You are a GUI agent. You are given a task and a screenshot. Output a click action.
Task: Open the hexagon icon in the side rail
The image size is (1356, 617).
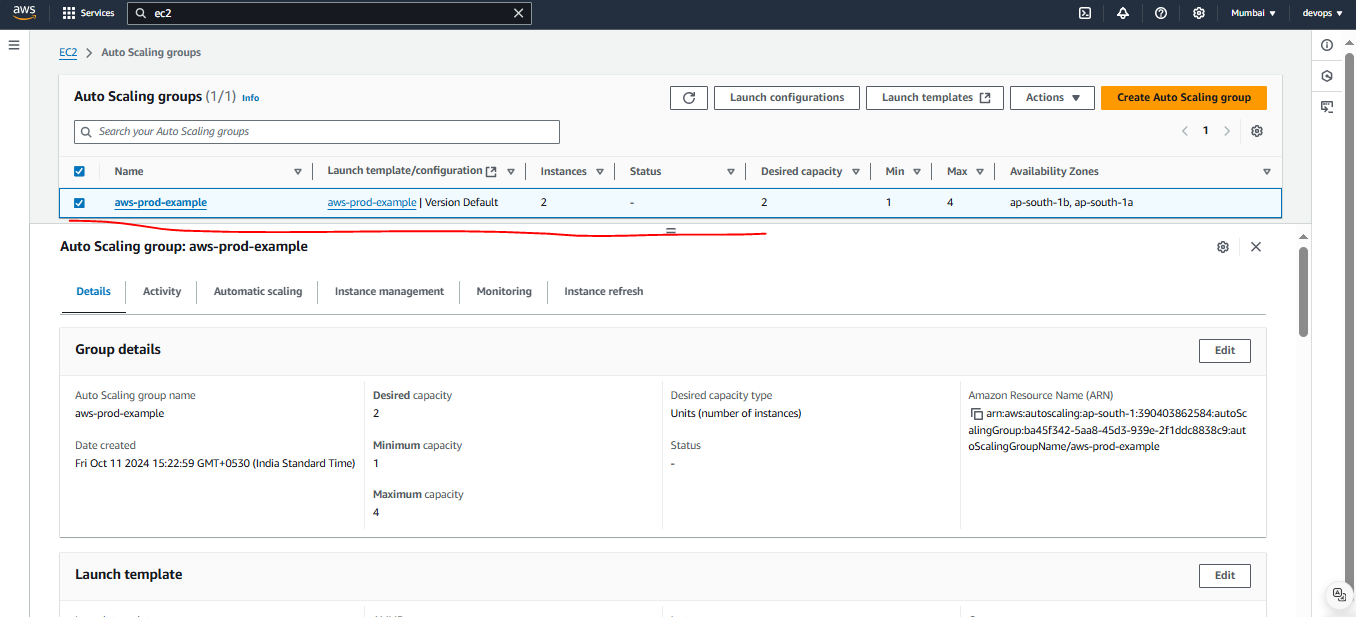click(1327, 76)
